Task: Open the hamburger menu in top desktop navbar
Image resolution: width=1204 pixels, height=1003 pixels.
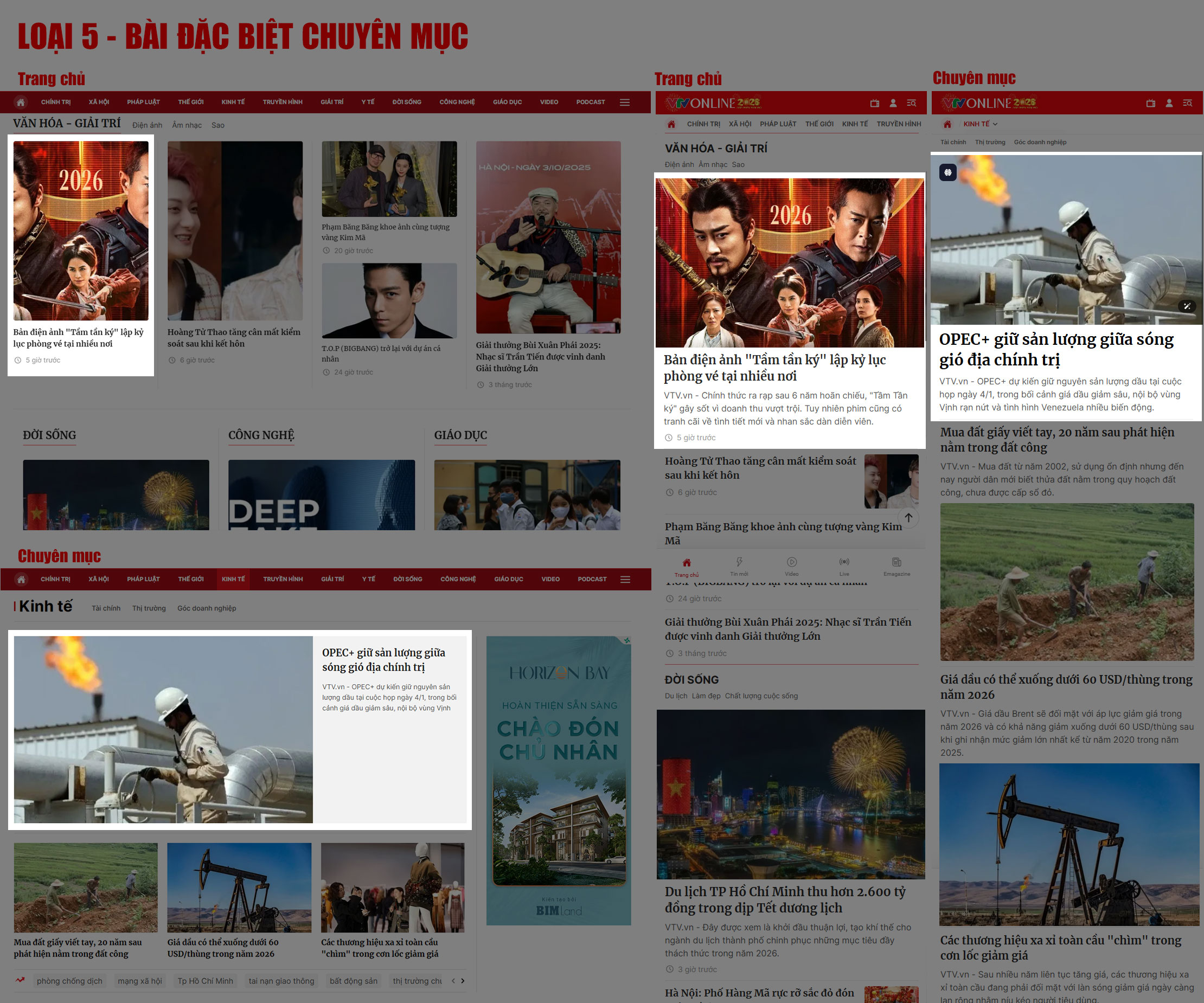Action: click(625, 102)
